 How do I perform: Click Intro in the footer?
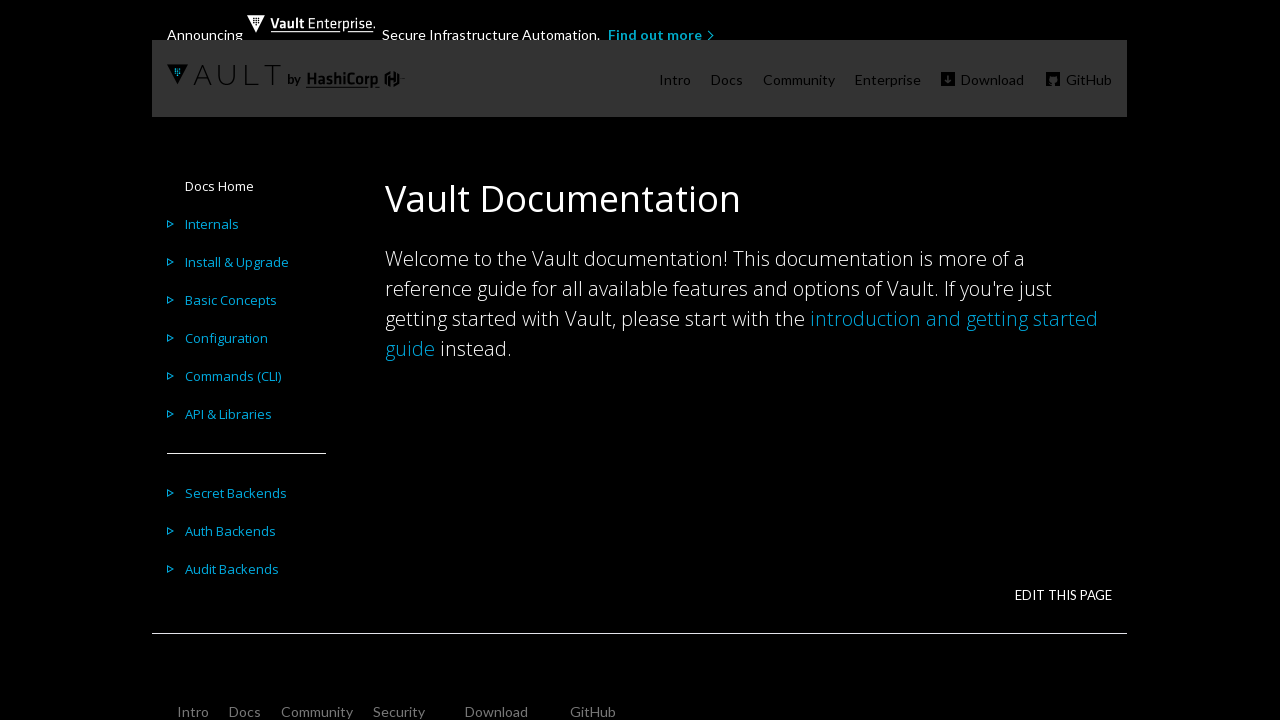[x=193, y=712]
